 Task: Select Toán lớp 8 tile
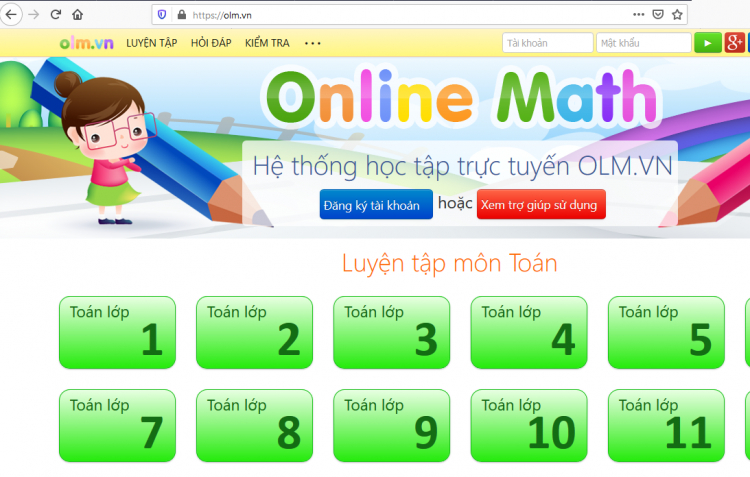[x=254, y=425]
